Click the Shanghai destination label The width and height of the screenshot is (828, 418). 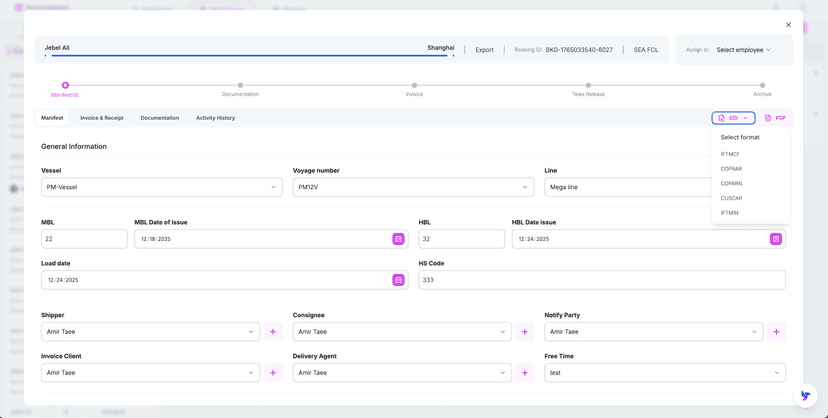pos(441,48)
